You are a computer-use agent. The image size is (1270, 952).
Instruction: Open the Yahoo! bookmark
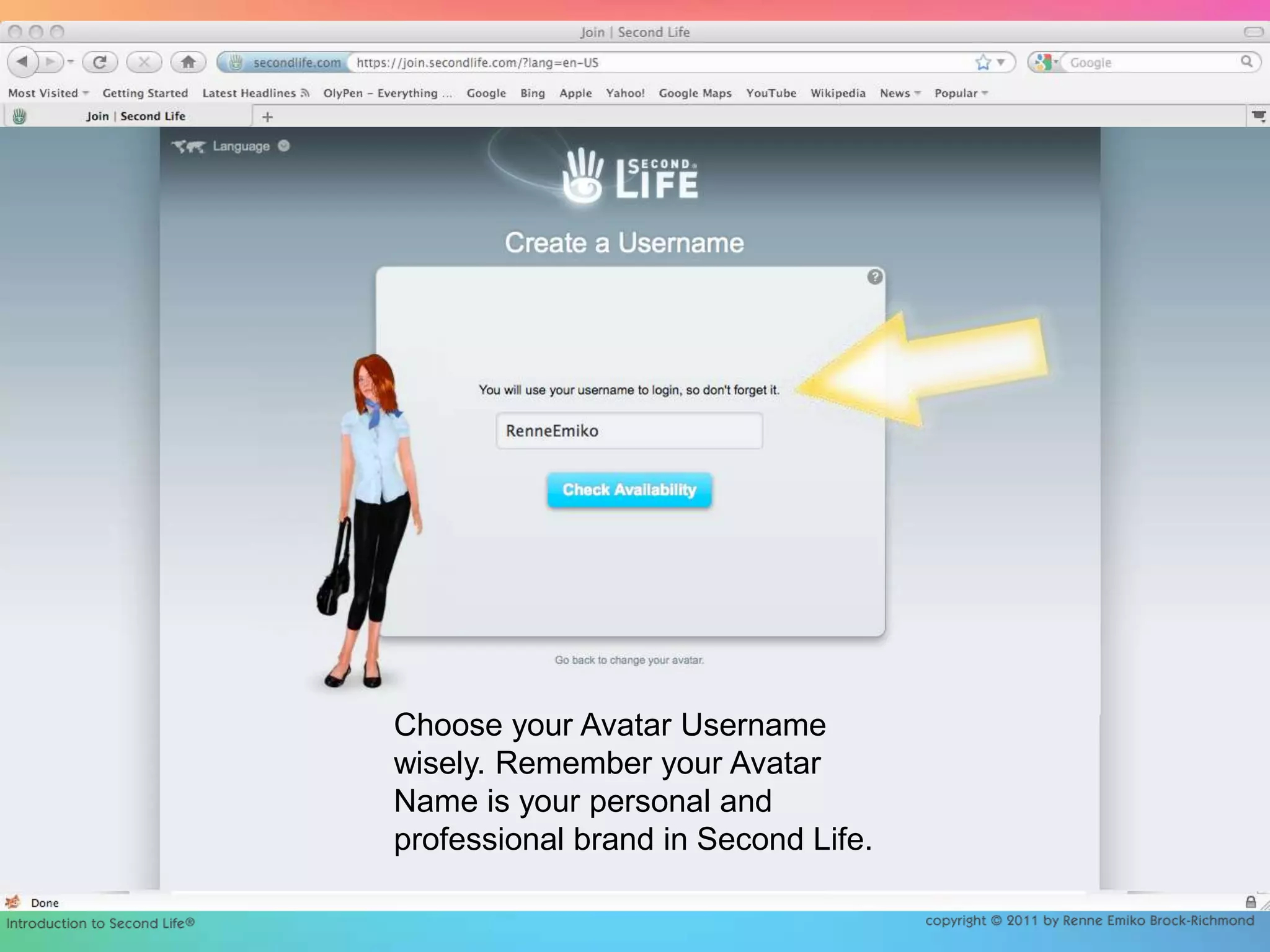point(625,94)
